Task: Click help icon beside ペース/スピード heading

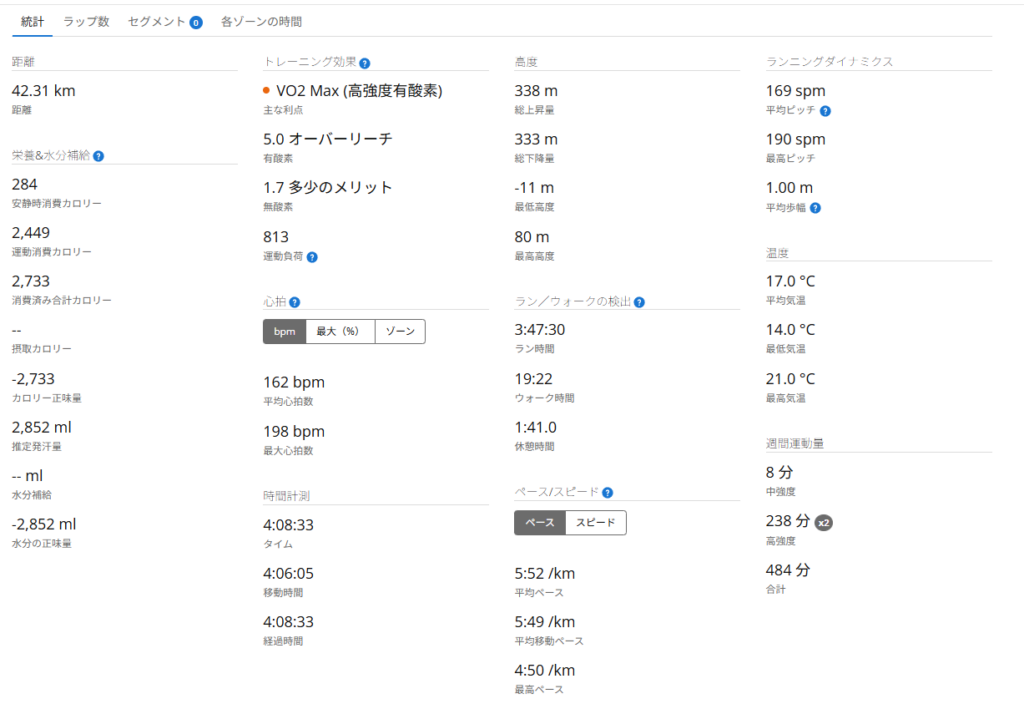Action: point(607,492)
